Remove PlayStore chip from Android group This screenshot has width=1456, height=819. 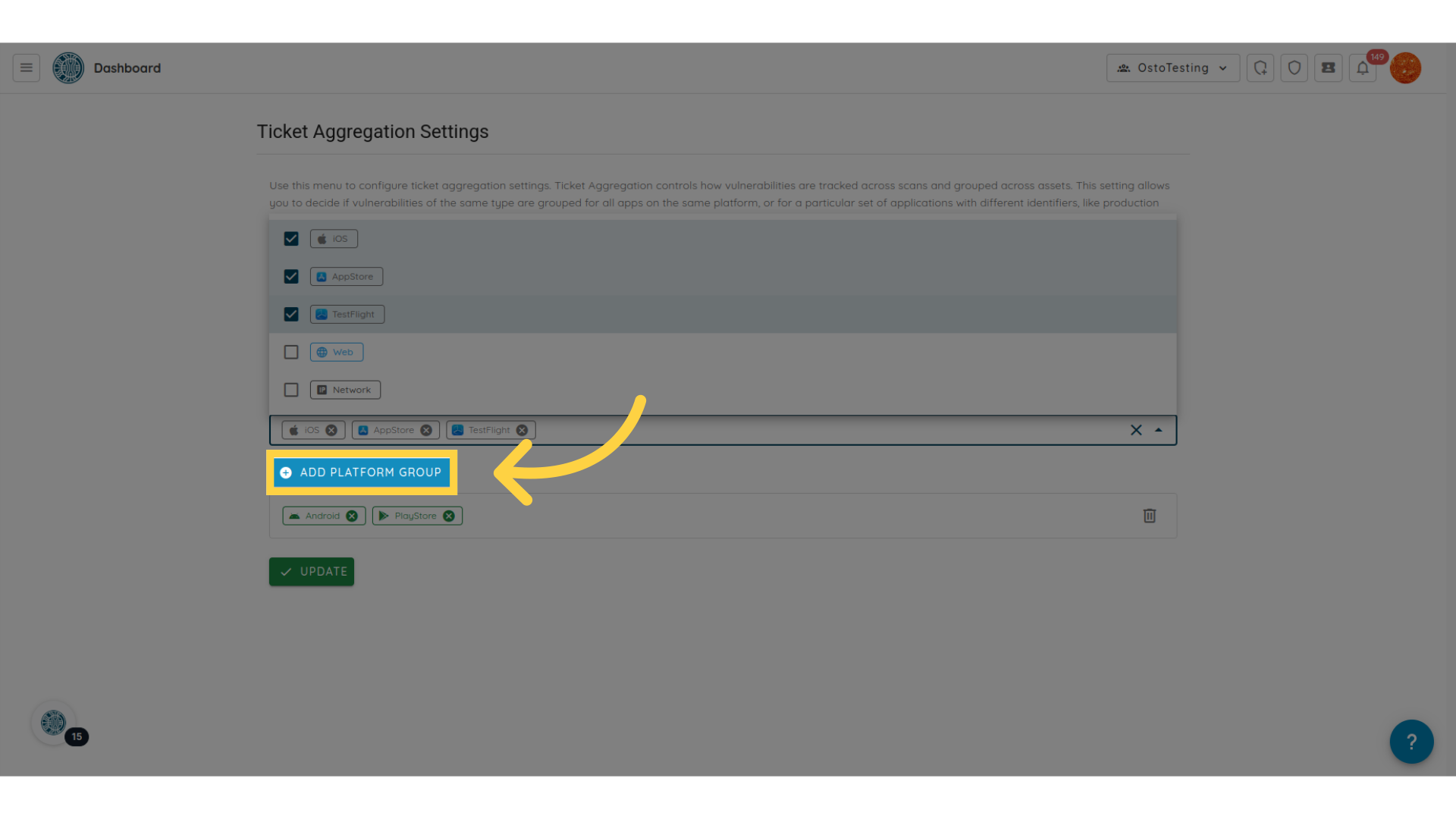[449, 516]
